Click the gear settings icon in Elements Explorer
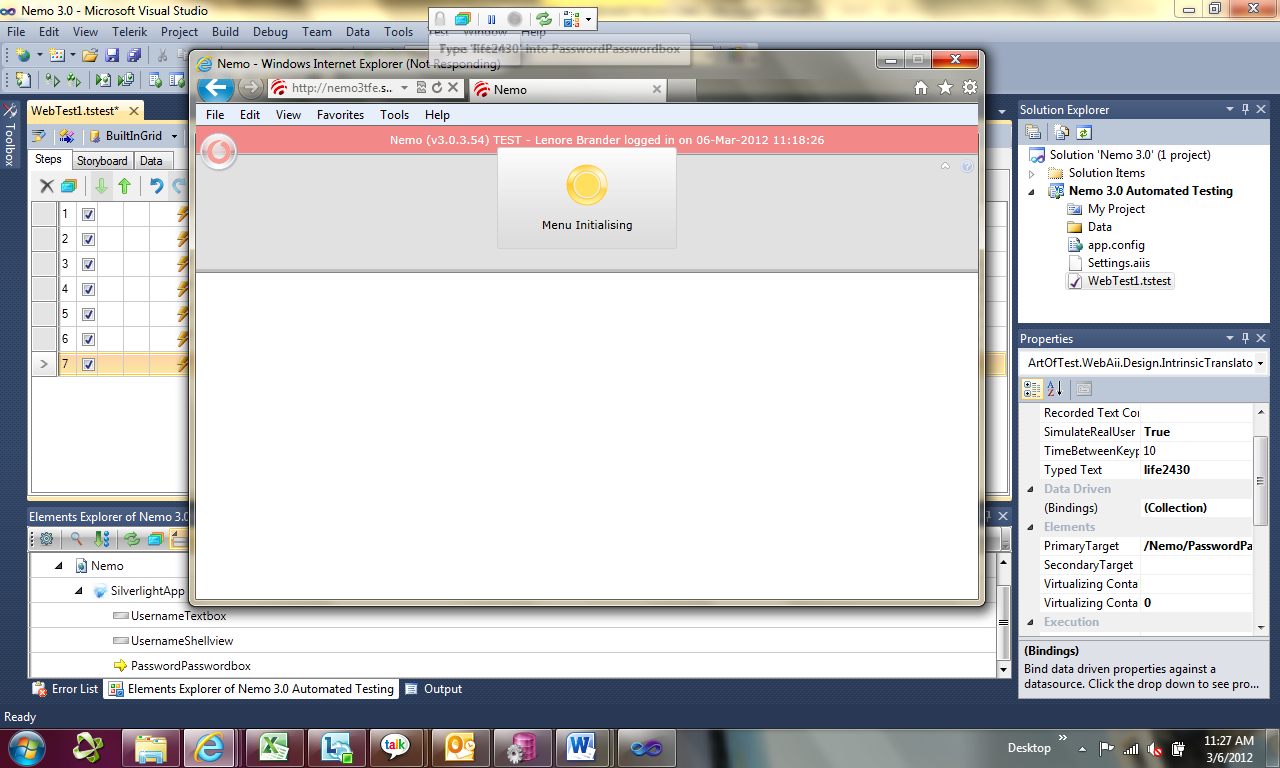Screen dimensions: 1280x768 [46, 539]
